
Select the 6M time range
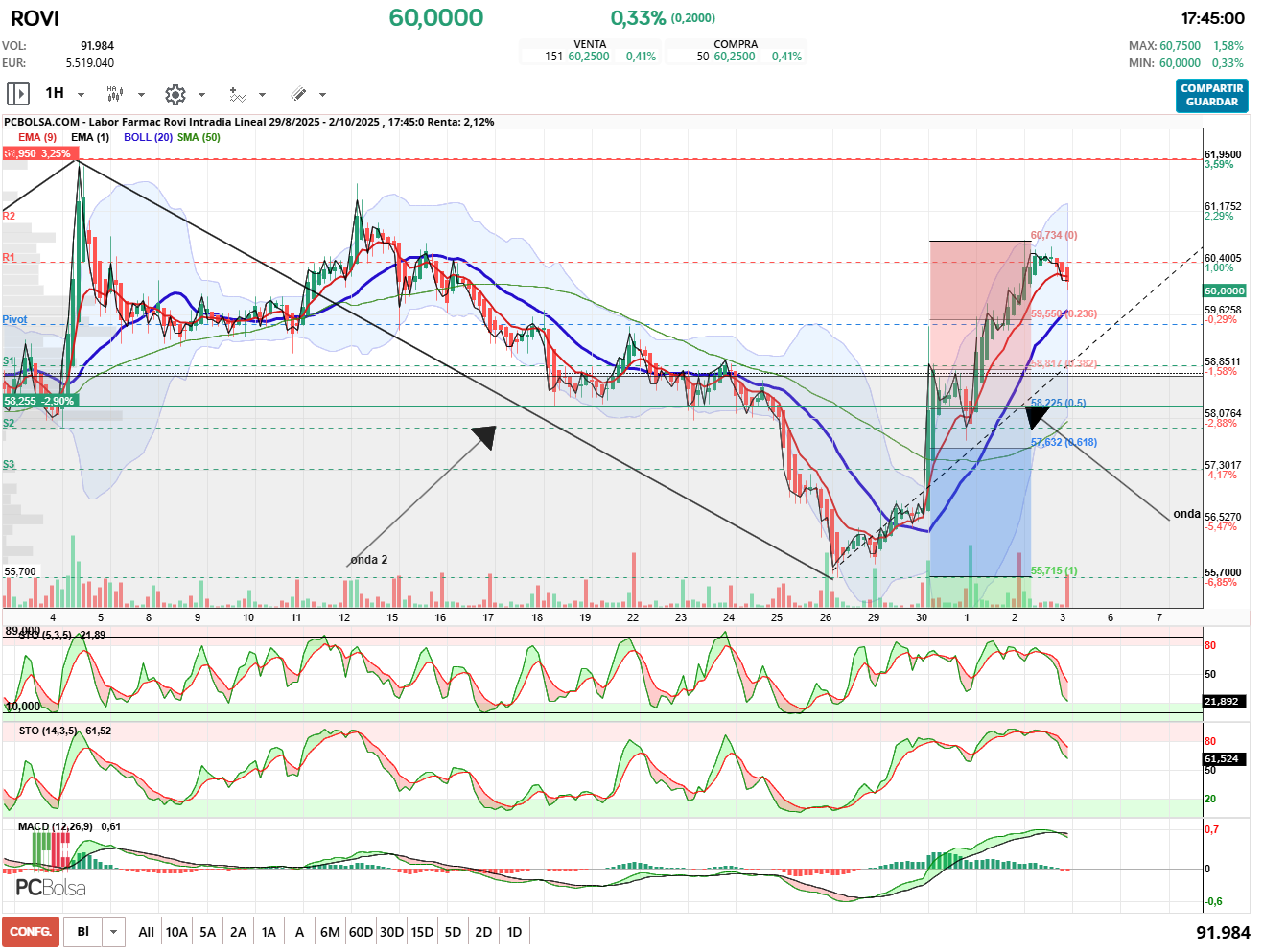[330, 932]
